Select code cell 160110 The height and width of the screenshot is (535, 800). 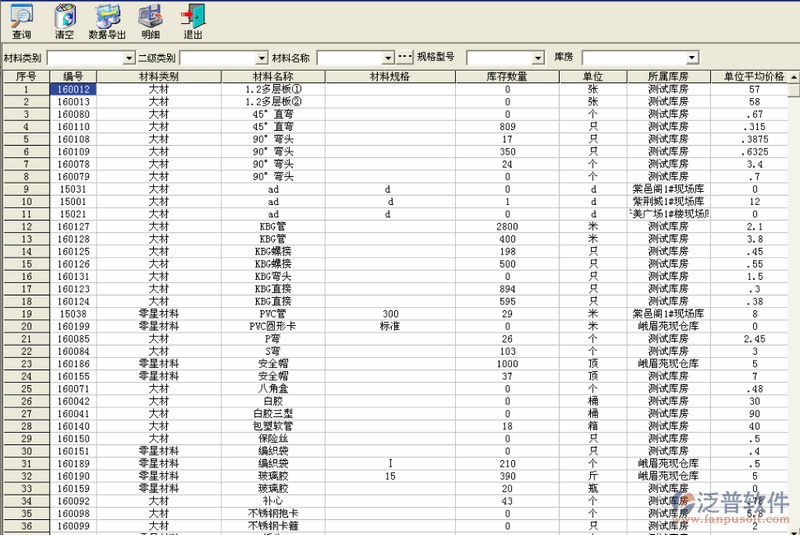point(73,126)
